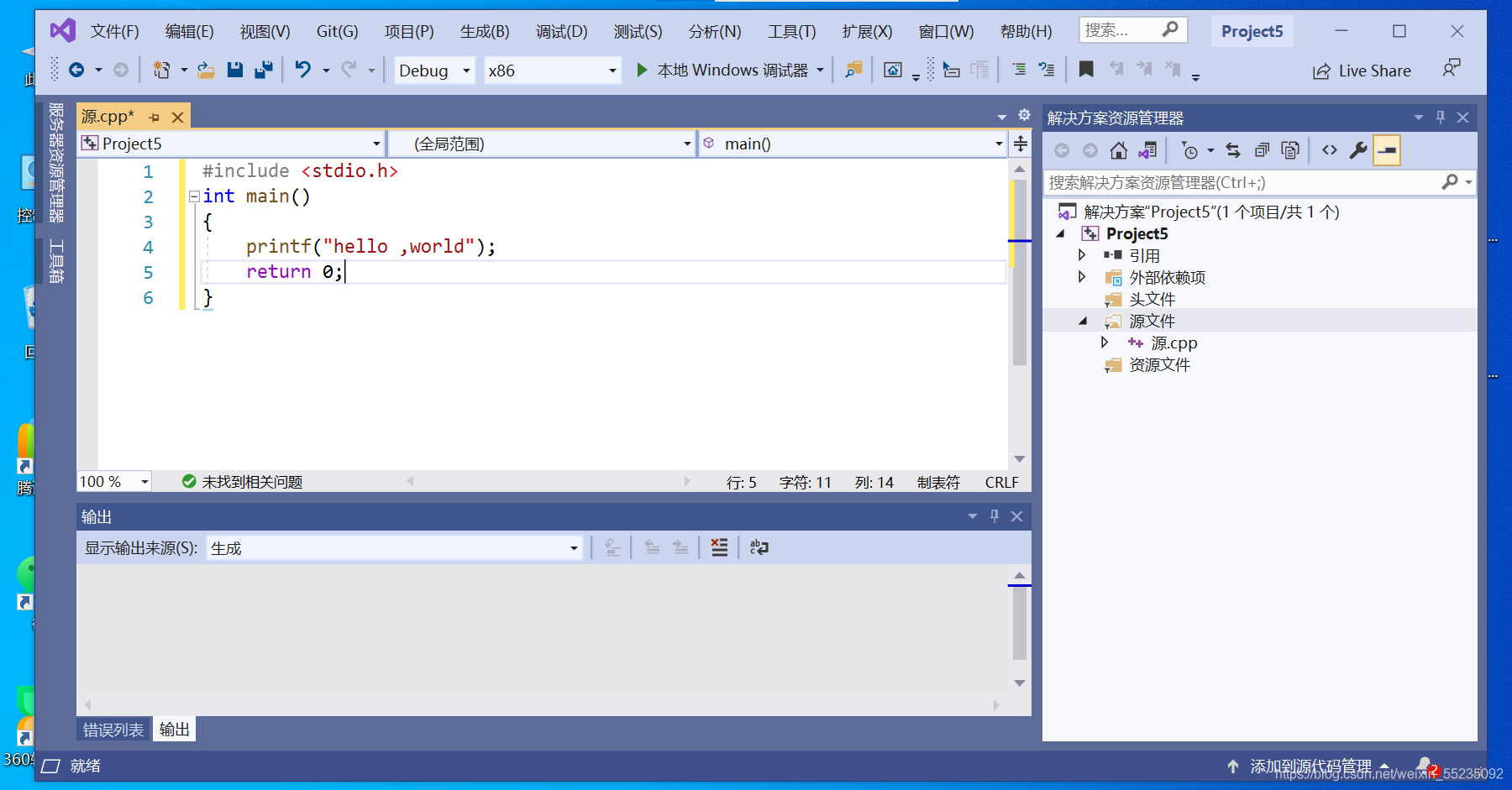Expand the 外部依赖项 tree node

pyautogui.click(x=1082, y=276)
